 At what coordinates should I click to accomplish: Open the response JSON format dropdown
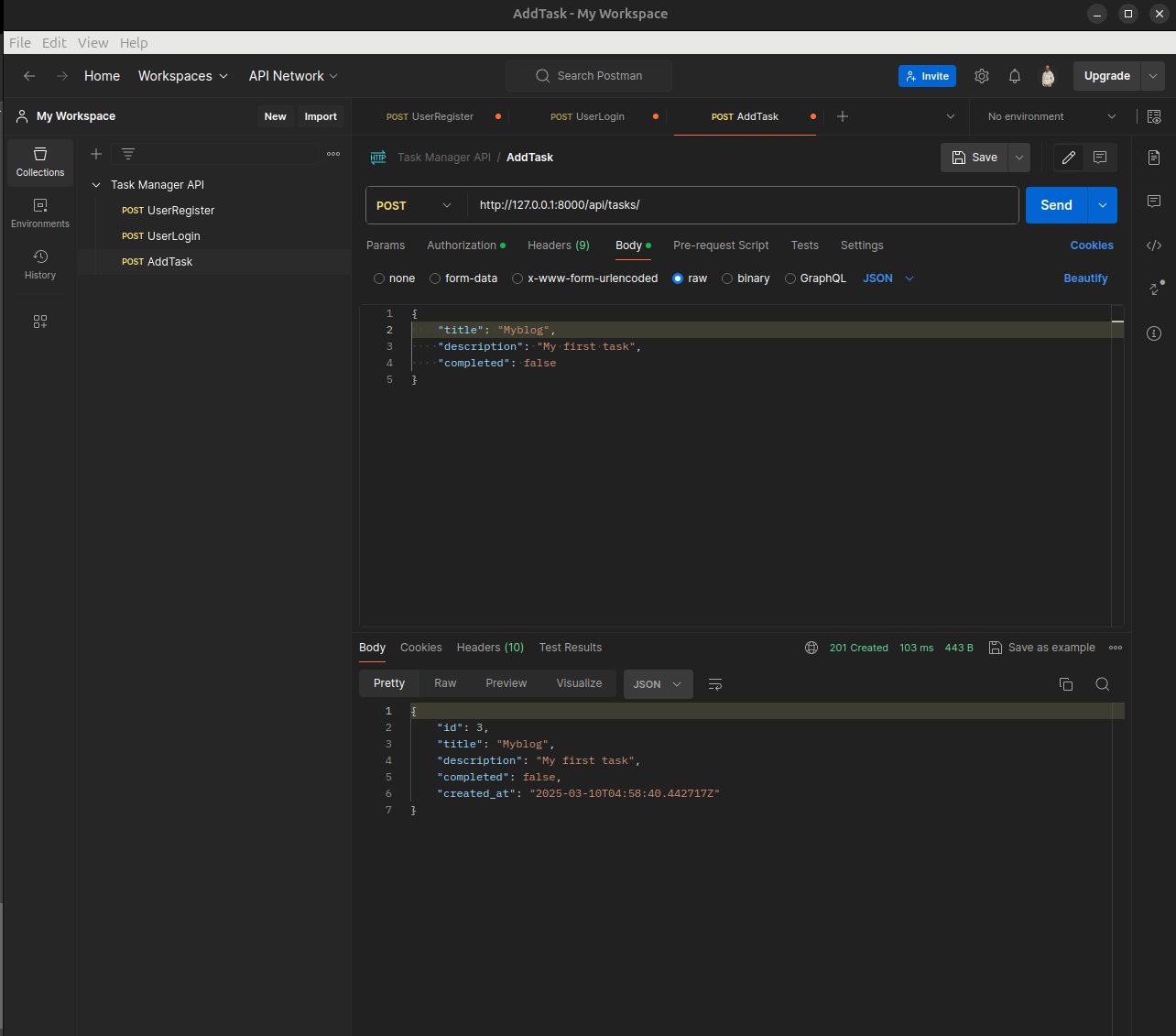pos(659,684)
